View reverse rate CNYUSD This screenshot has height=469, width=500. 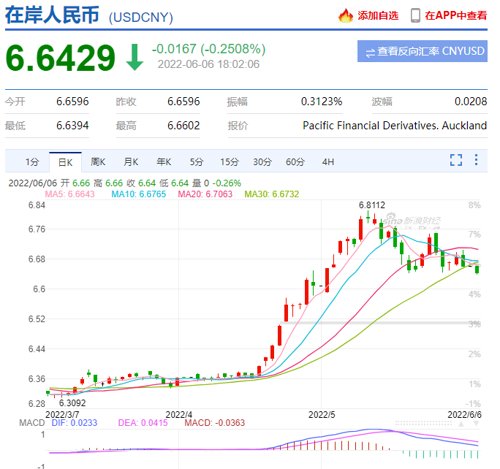(x=422, y=51)
